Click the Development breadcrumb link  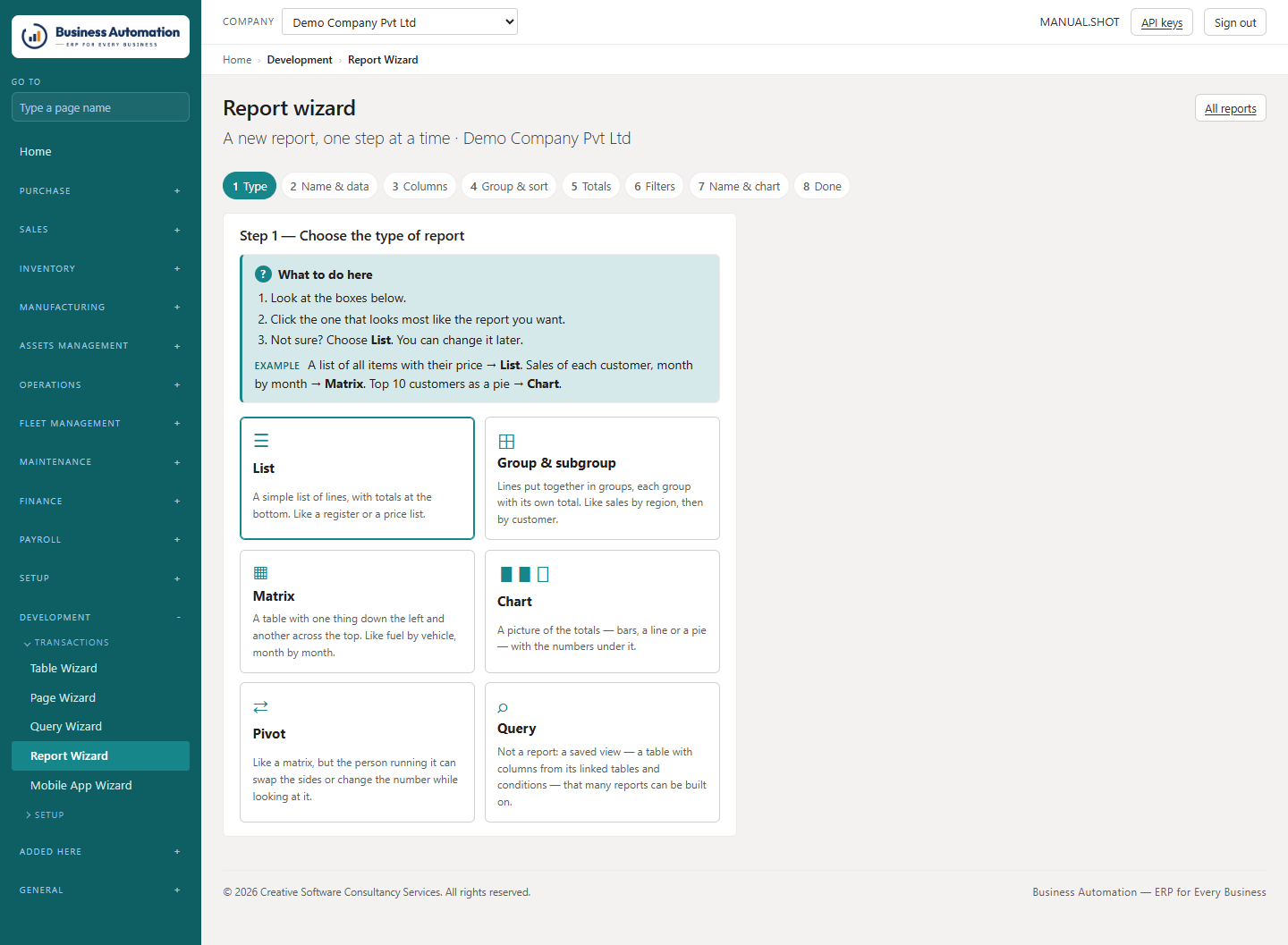300,60
